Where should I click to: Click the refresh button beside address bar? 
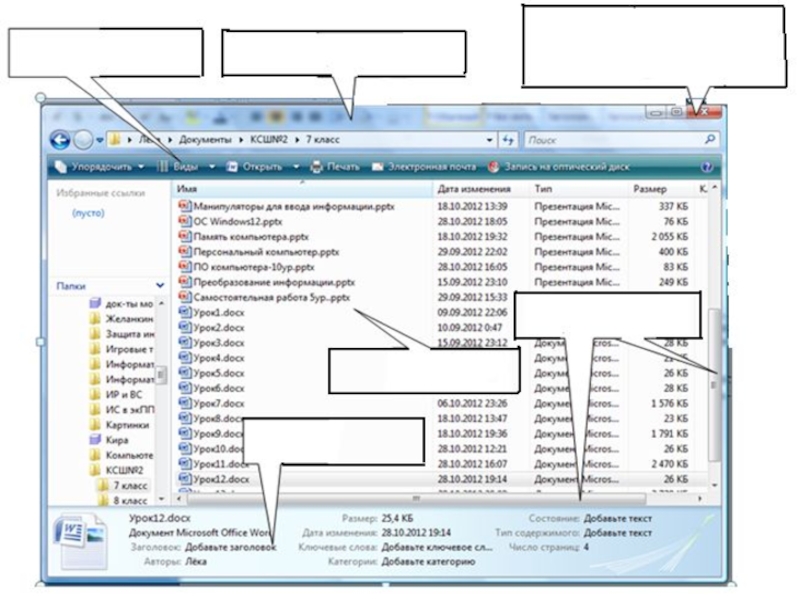click(508, 140)
